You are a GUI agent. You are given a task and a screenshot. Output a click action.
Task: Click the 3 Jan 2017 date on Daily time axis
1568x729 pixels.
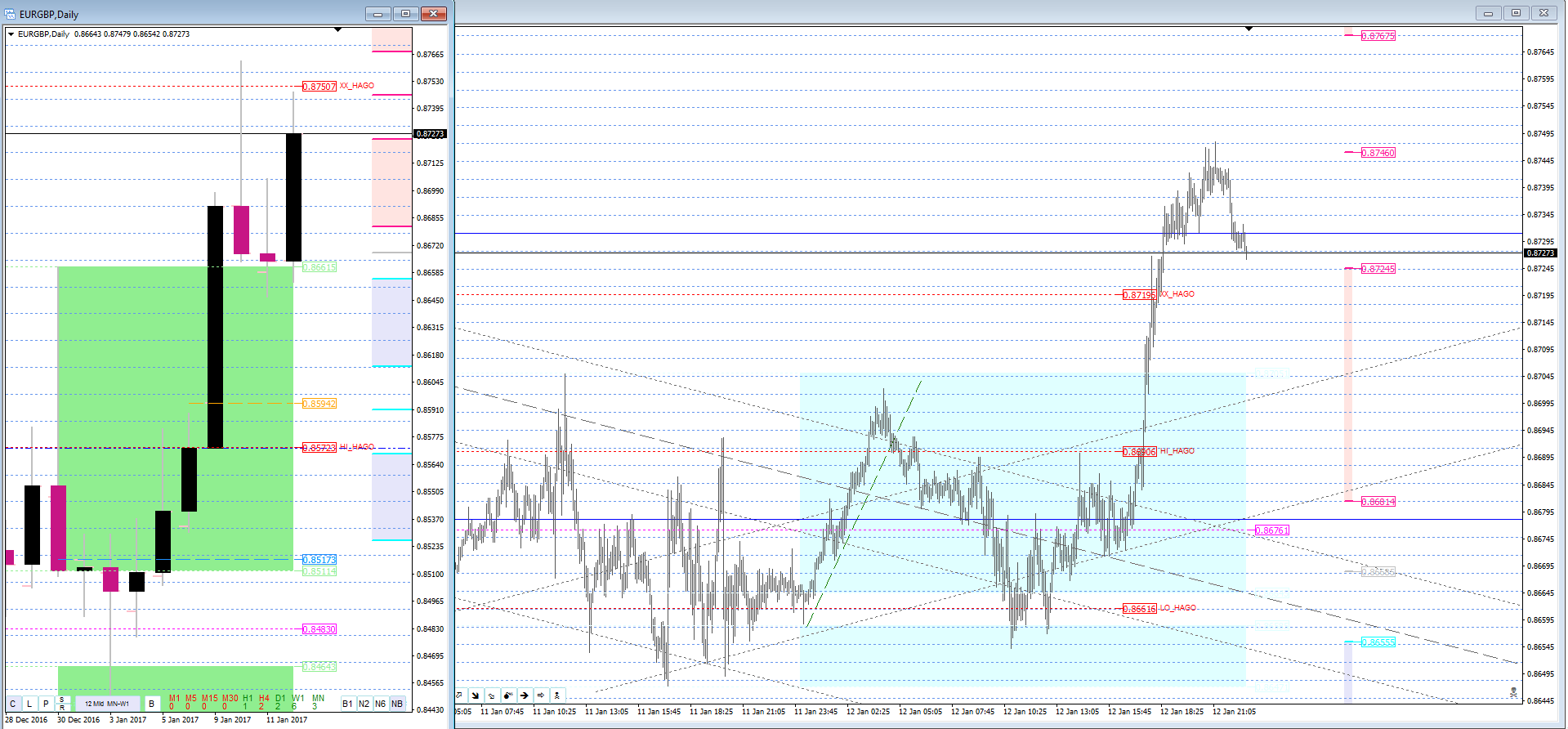(128, 720)
